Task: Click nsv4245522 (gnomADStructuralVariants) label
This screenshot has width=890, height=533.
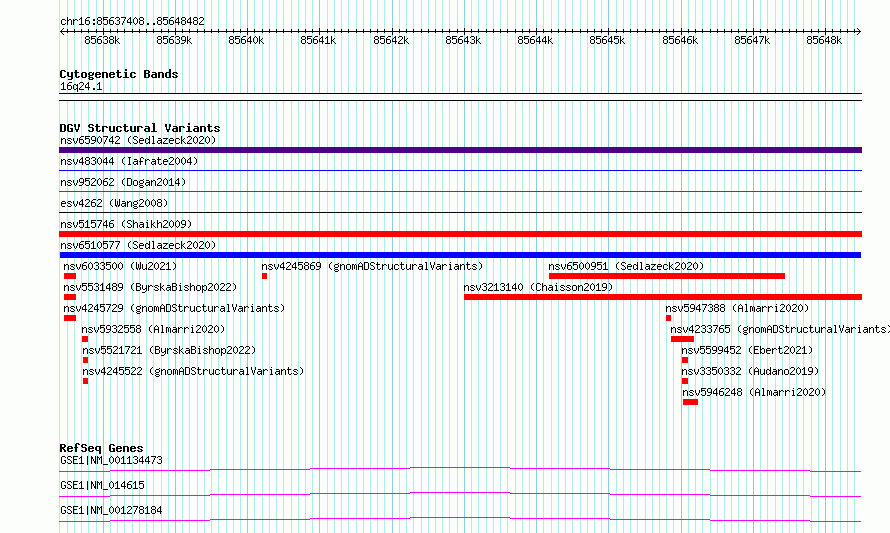Action: [x=194, y=371]
